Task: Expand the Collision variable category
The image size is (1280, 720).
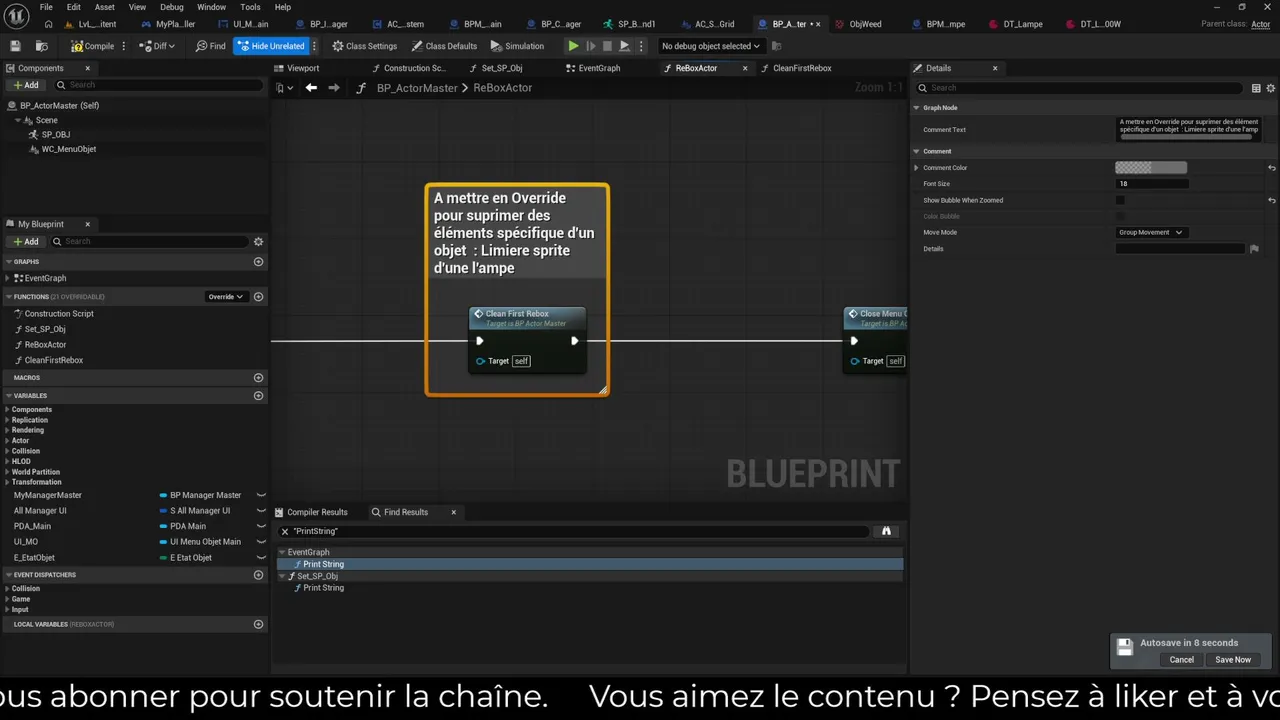Action: (8, 451)
